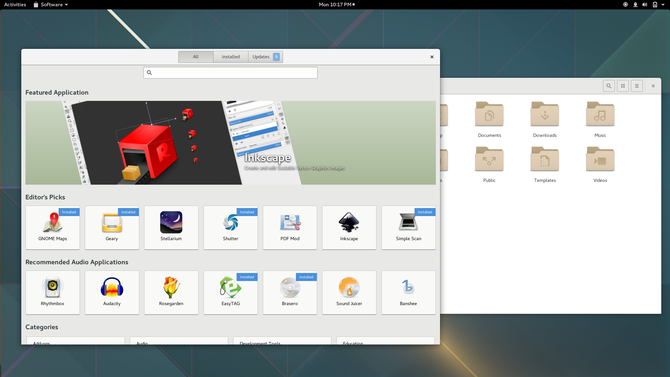
Task: Click the Inkscape icon in Editor's Picks
Action: click(349, 222)
